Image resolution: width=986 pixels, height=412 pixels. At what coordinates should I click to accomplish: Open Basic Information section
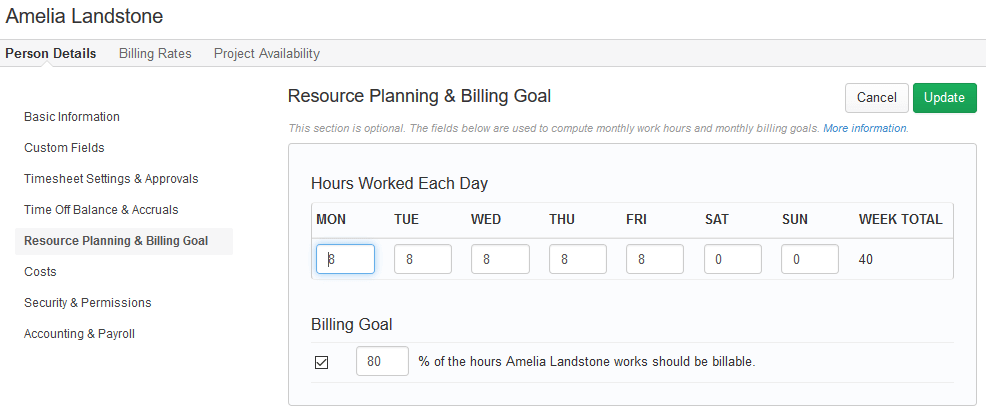pyautogui.click(x=72, y=117)
